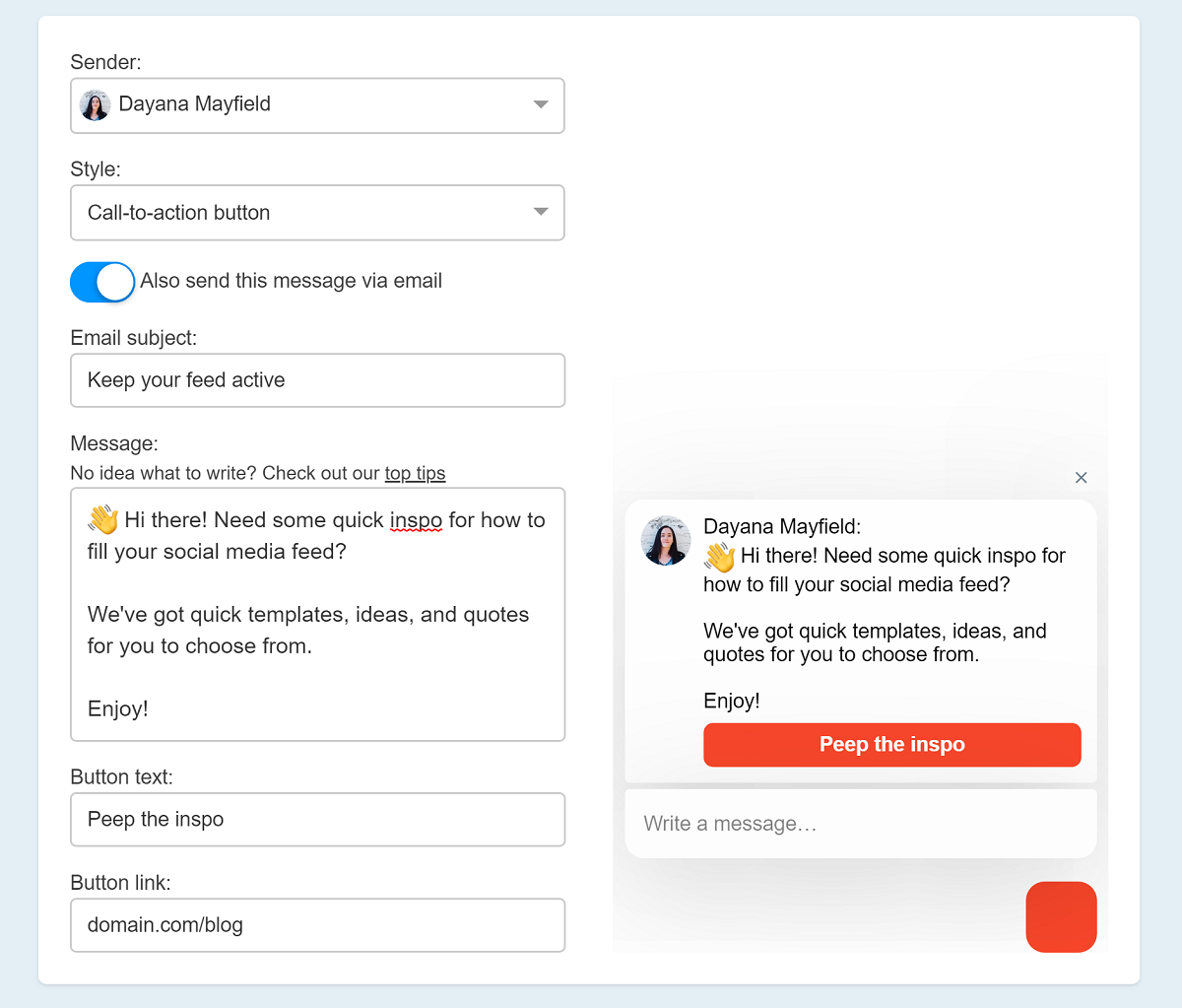Click the Button link: label
Viewport: 1182px width, 1008px height.
click(x=121, y=883)
